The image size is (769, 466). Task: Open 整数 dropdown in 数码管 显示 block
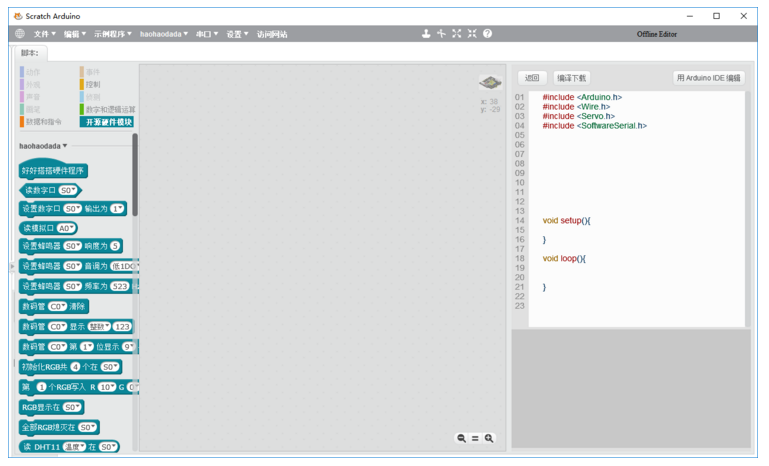click(100, 326)
